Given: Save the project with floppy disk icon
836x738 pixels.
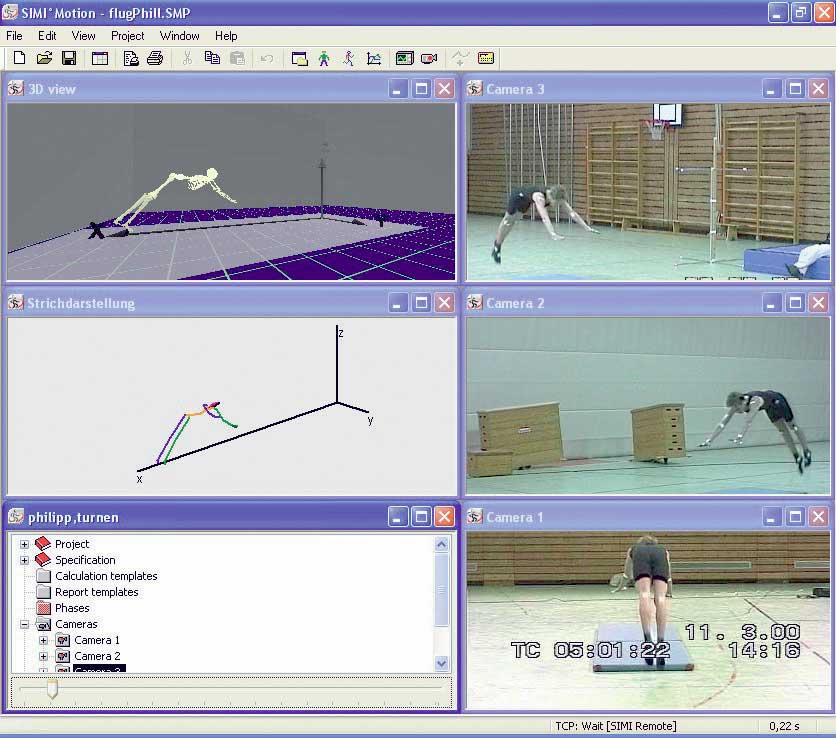Looking at the screenshot, I should point(69,58).
